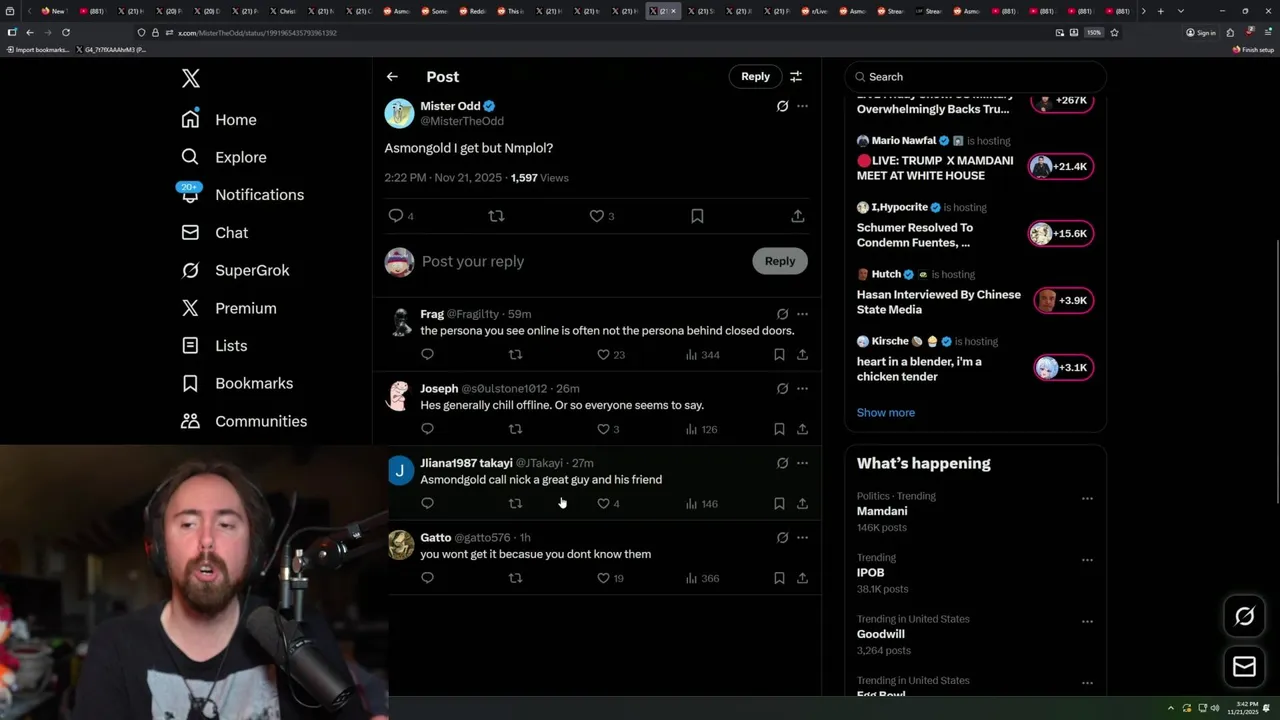Screen dimensions: 1280x720
Task: Open more options on Joseph's reply
Action: point(802,388)
